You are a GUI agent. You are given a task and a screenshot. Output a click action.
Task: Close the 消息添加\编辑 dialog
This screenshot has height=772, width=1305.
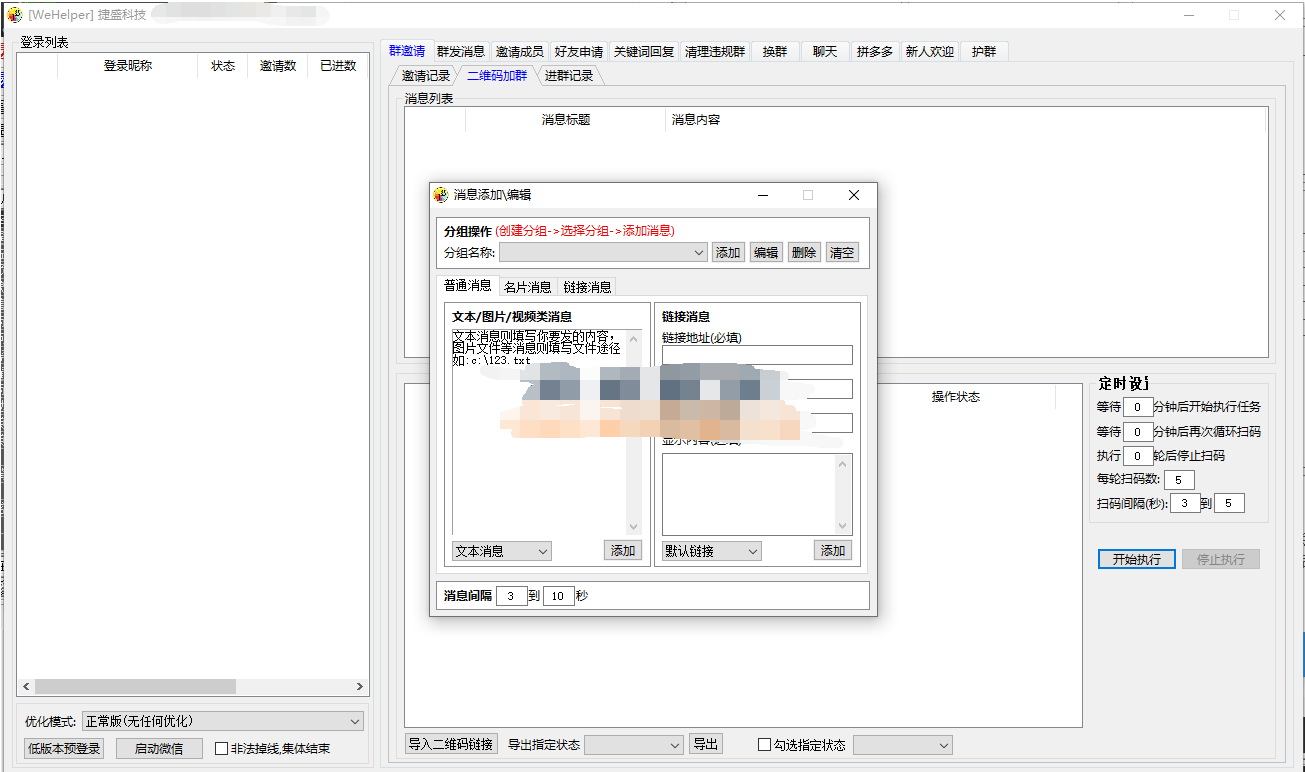[853, 195]
